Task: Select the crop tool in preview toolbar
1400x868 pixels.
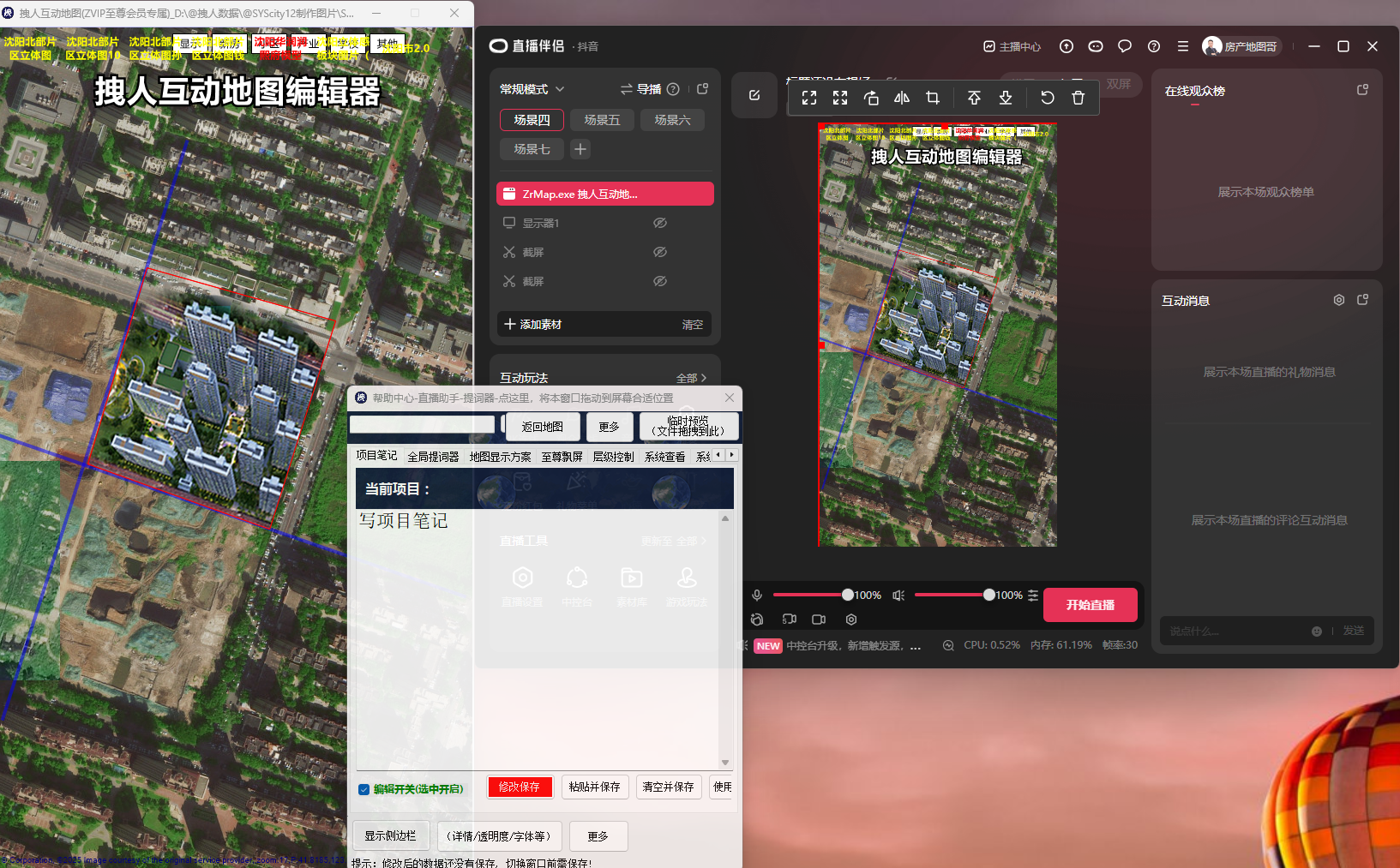Action: click(x=933, y=98)
